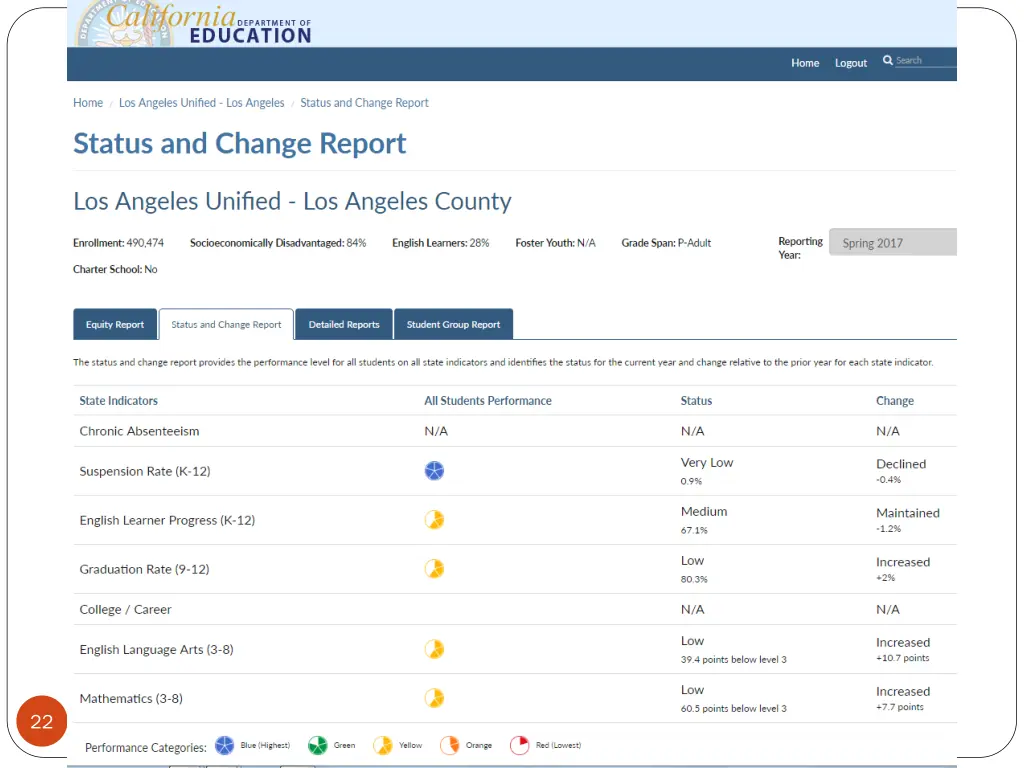Click the yellow English Learner Progress performance icon
The width and height of the screenshot is (1024, 768).
click(434, 519)
